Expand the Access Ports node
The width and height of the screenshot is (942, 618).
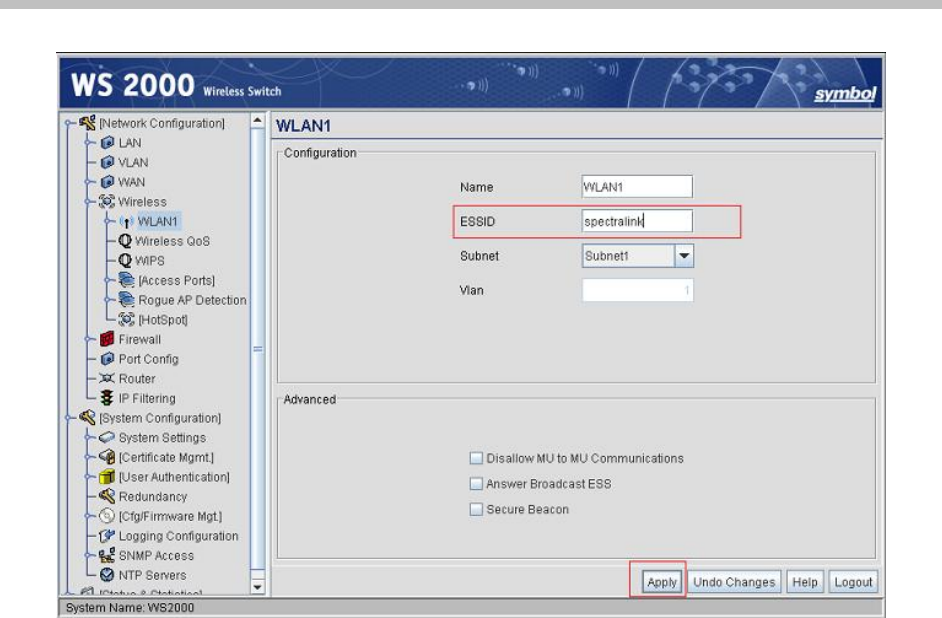108,280
